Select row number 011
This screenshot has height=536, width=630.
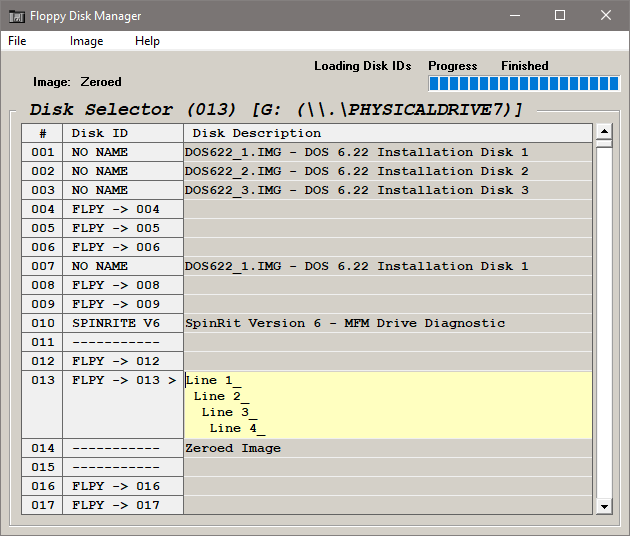coord(43,342)
